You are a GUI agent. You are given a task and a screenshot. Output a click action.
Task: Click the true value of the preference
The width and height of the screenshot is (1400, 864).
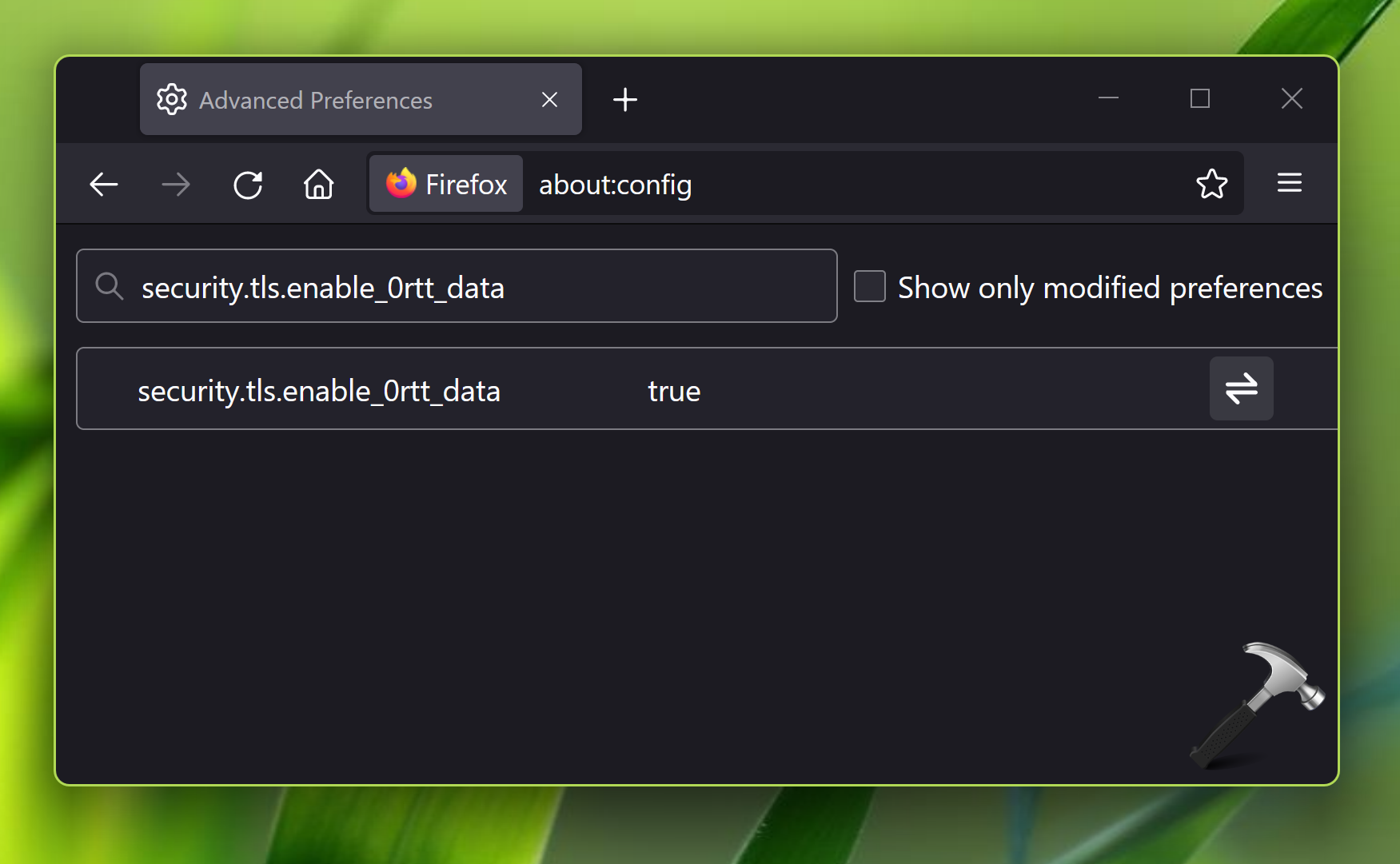click(674, 391)
